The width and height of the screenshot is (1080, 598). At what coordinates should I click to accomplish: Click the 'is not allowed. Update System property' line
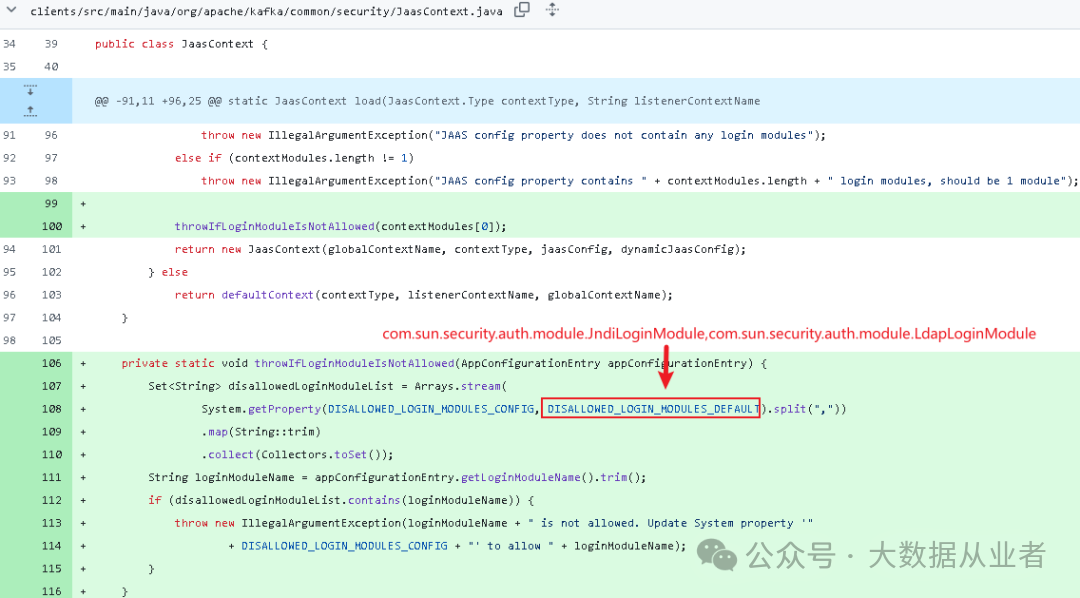(x=493, y=522)
